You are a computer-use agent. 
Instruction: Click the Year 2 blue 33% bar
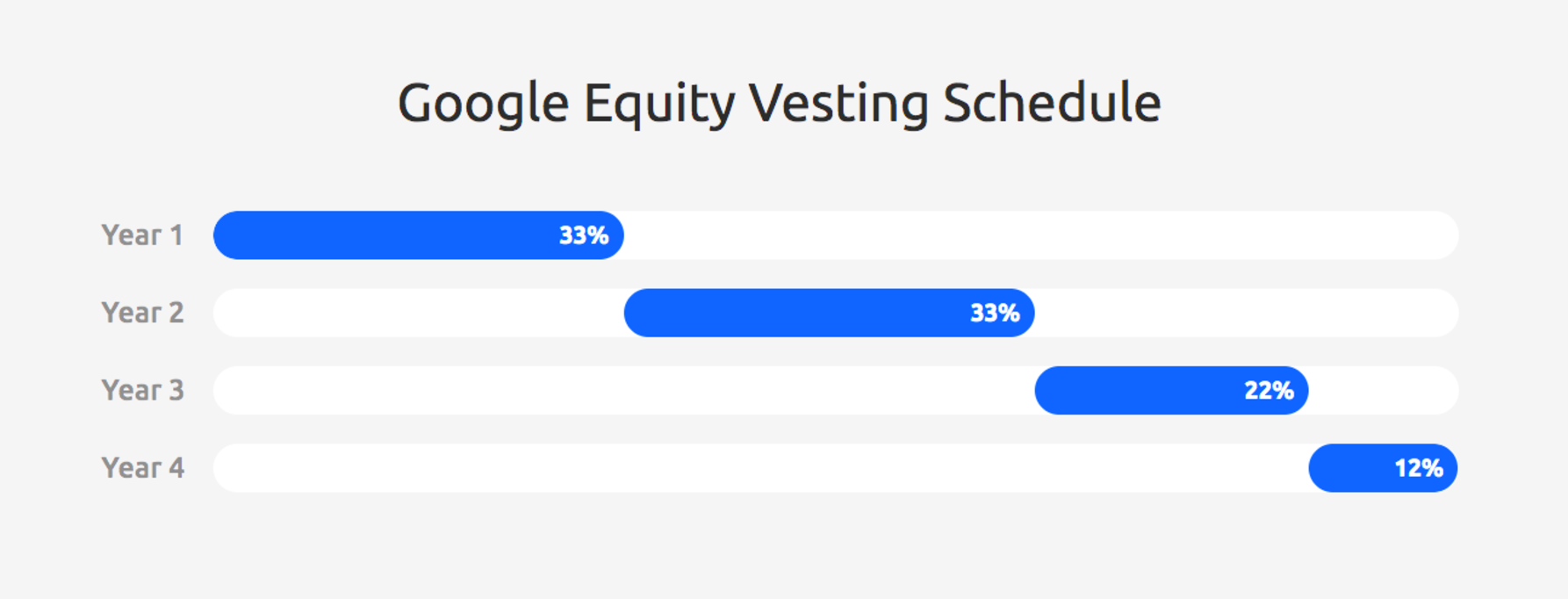[x=830, y=313]
